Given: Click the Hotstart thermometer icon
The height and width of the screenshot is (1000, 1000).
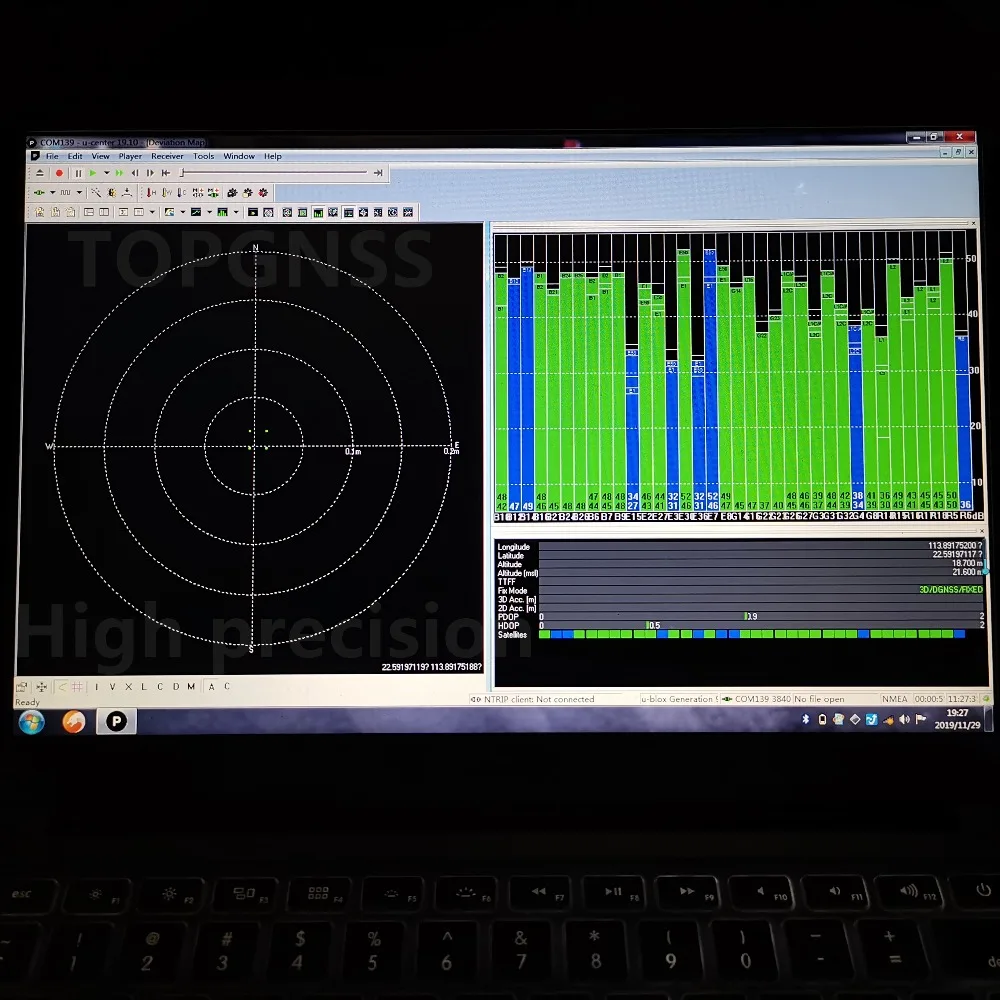Looking at the screenshot, I should pyautogui.click(x=151, y=193).
